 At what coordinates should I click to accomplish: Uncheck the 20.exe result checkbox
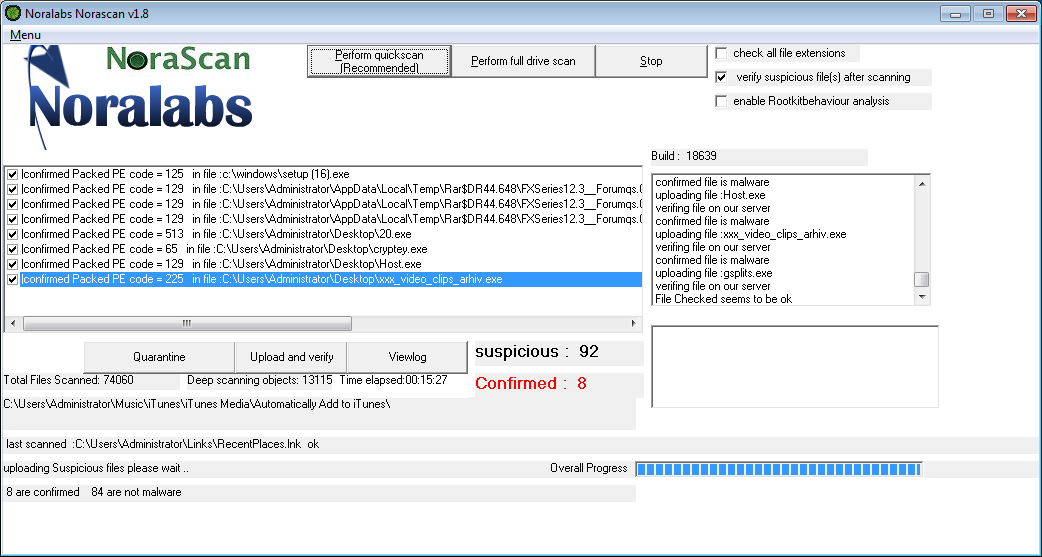(x=12, y=234)
